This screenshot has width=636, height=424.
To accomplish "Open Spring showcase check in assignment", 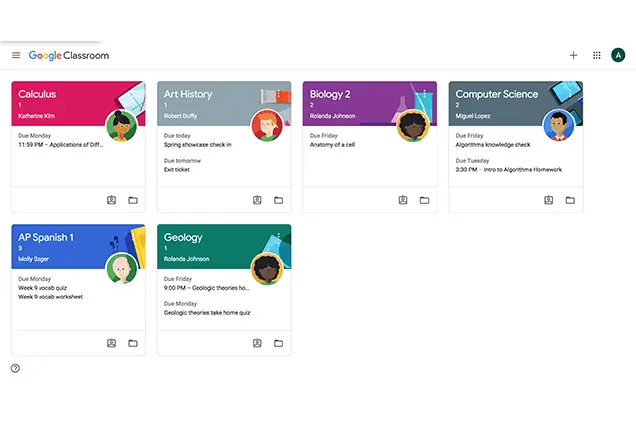I will coord(197,144).
